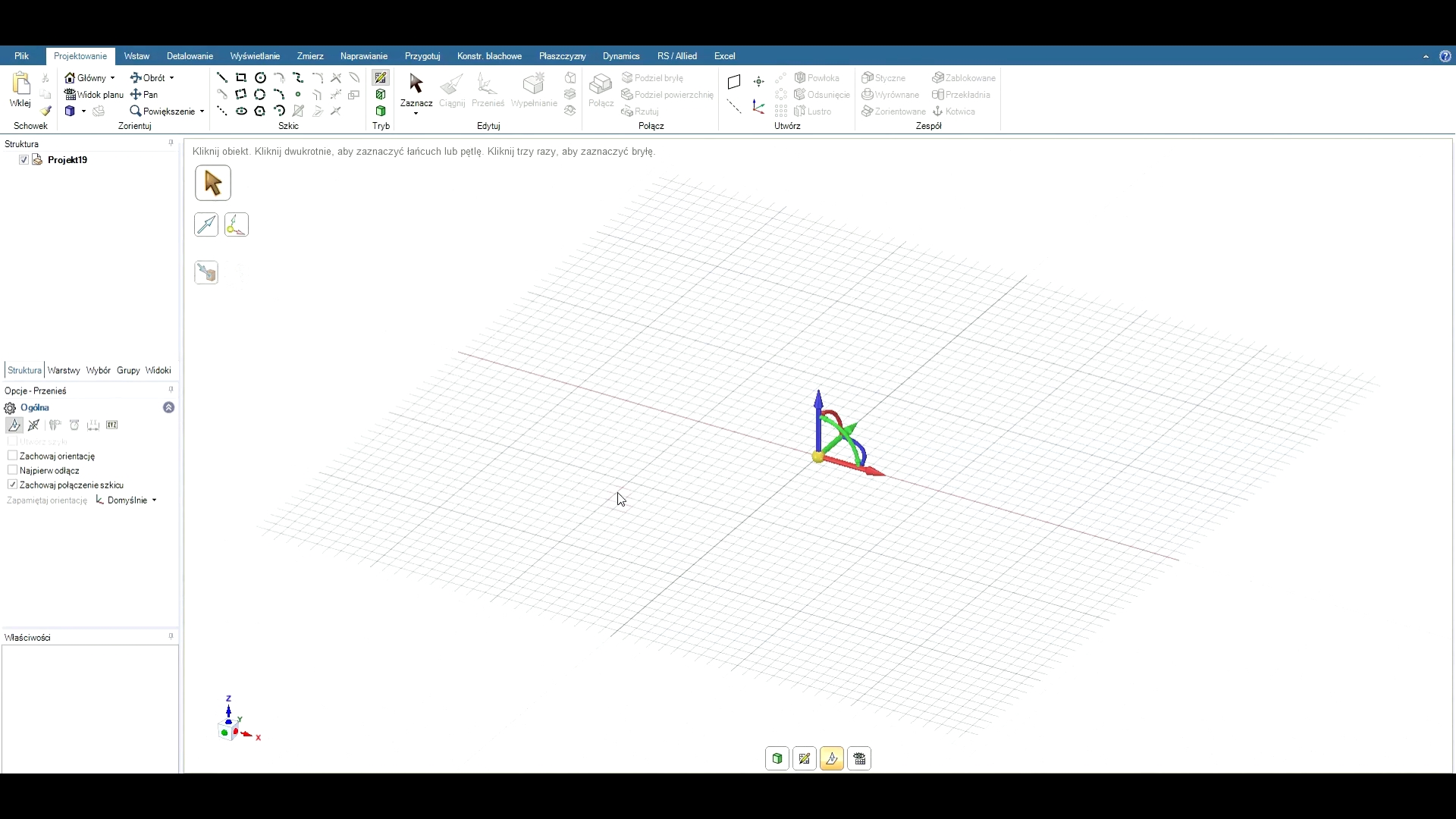This screenshot has height=819, width=1456.
Task: Enable Zachowaj orientację checkbox
Action: click(12, 456)
